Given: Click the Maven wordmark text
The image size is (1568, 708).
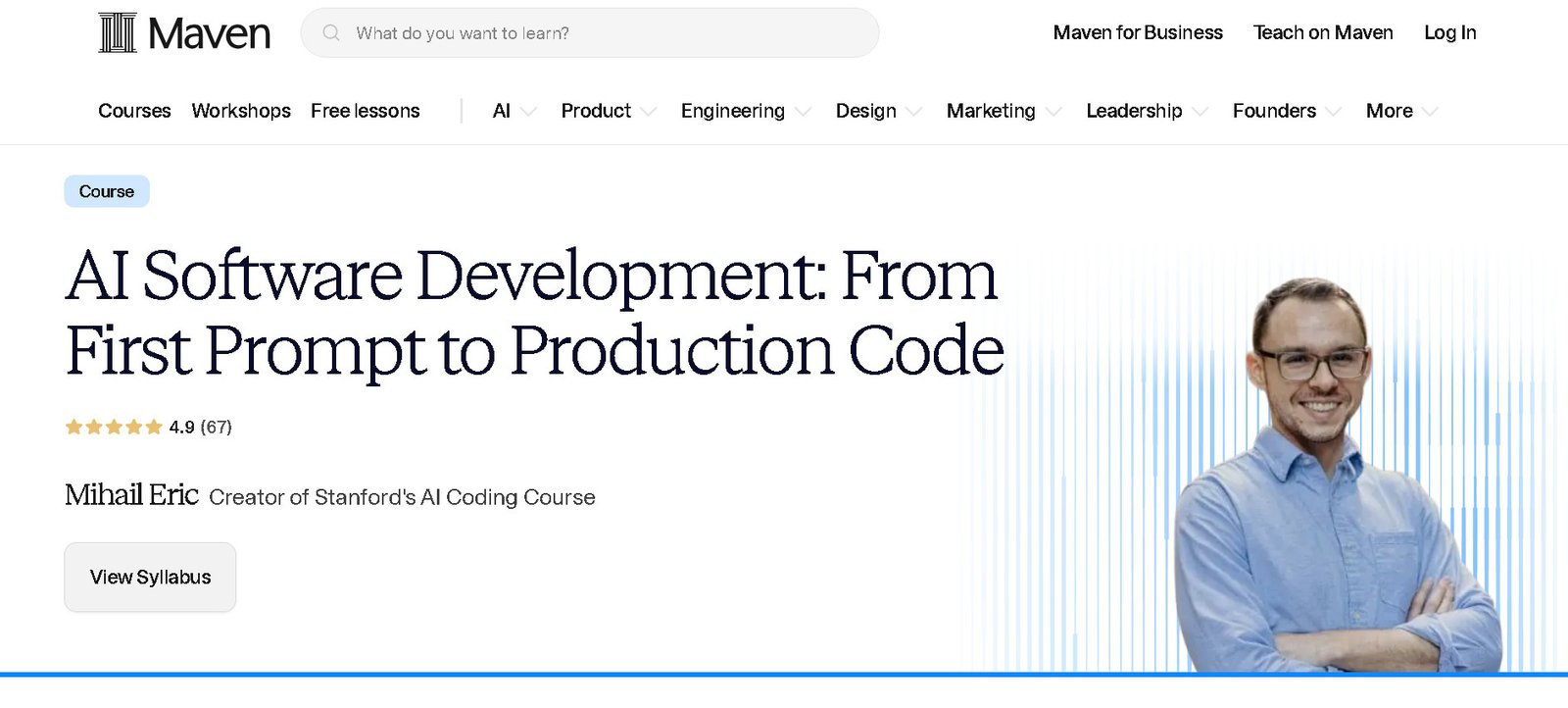Looking at the screenshot, I should click(209, 34).
